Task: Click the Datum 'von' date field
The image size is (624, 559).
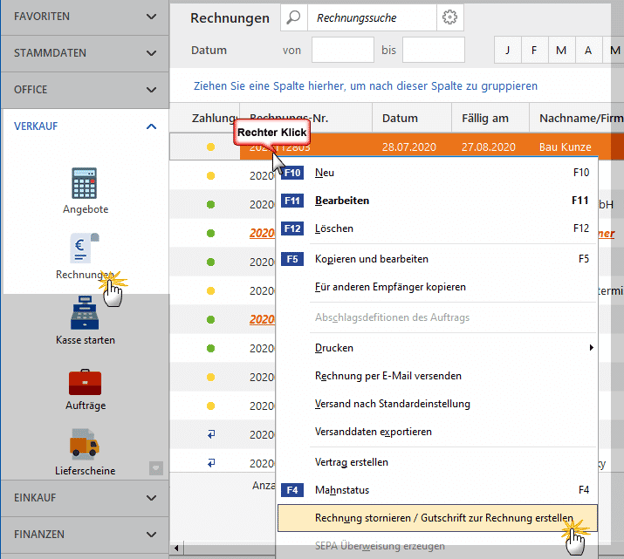Action: [x=342, y=50]
